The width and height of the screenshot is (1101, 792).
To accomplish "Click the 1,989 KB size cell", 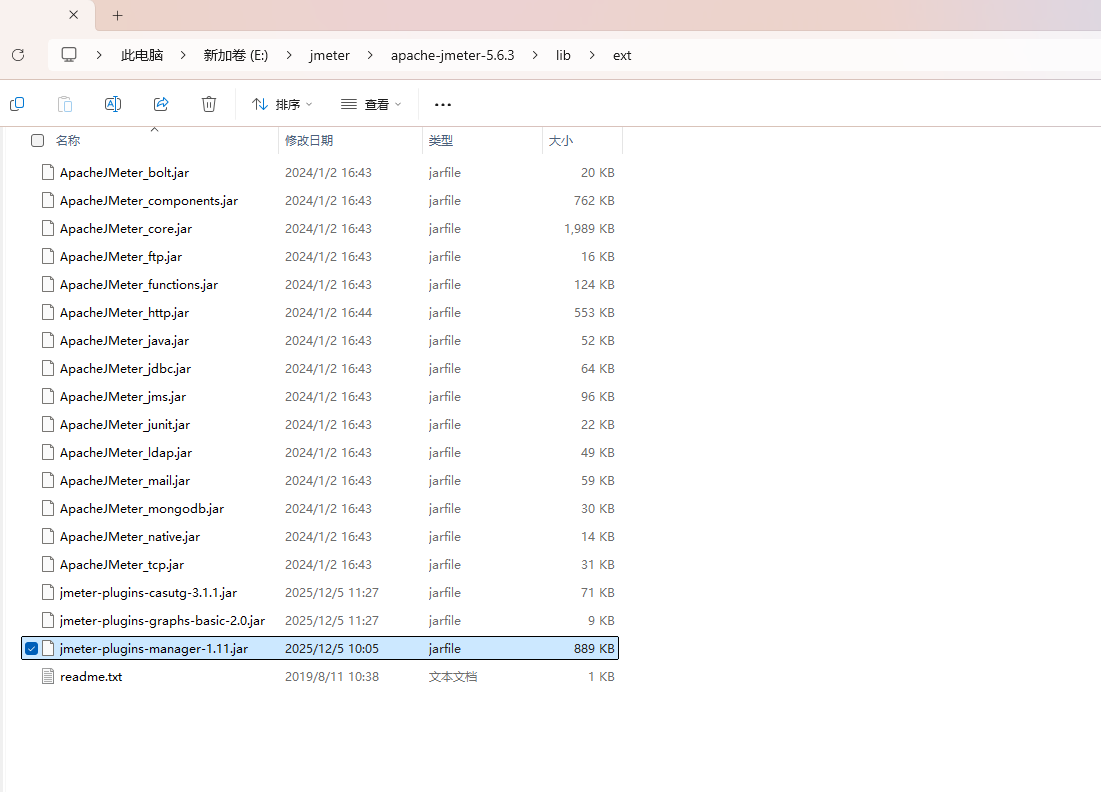I will (589, 228).
